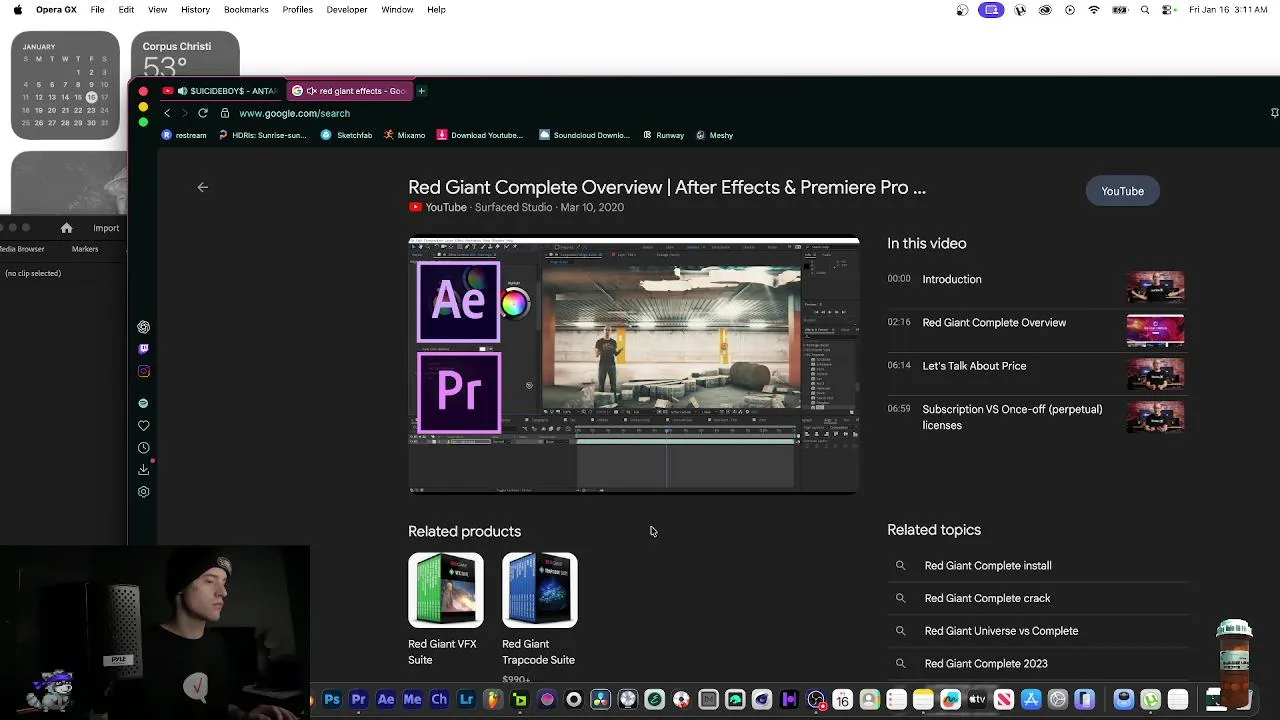Viewport: 1280px width, 720px height.
Task: Open the Window menu
Action: tap(397, 10)
